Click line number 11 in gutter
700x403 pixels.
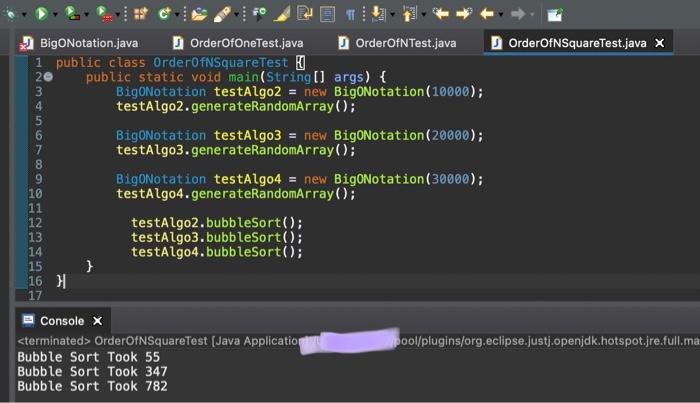35,208
